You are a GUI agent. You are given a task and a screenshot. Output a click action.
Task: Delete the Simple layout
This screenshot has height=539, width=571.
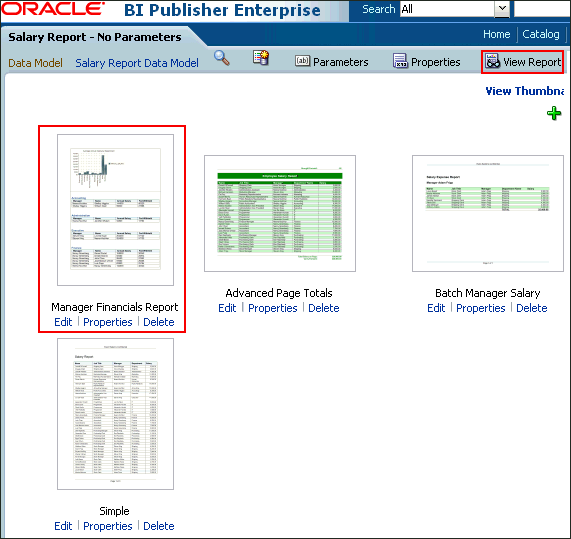159,526
